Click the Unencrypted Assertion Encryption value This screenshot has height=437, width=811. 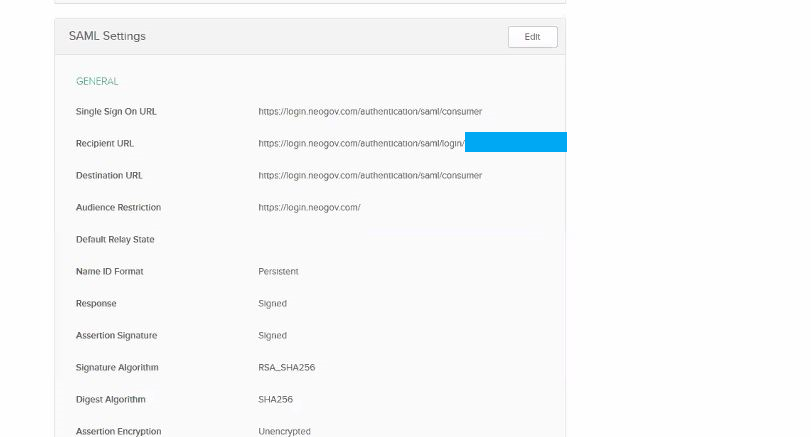pos(284,431)
